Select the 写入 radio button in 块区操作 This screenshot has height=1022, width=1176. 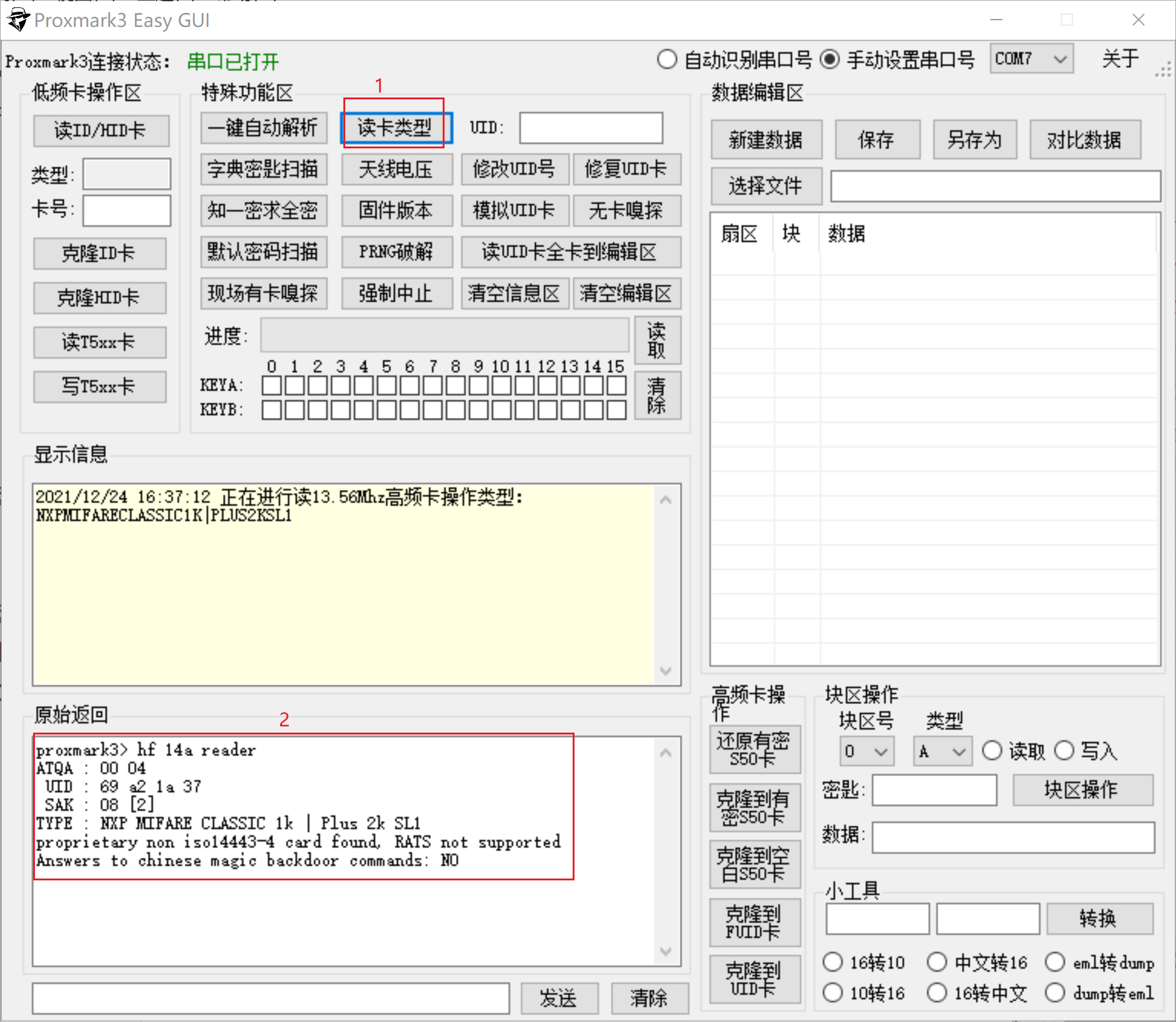[x=1086, y=751]
